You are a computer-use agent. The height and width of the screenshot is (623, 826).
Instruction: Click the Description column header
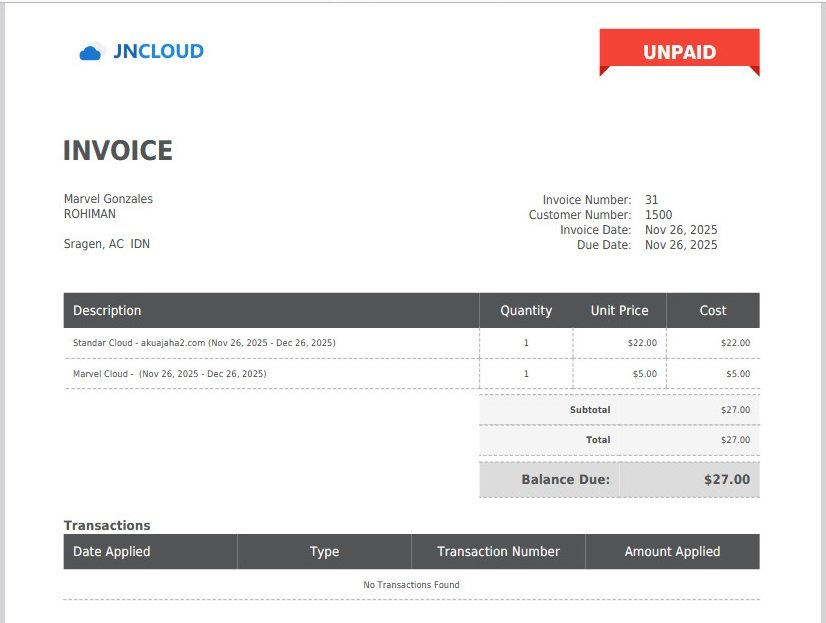pos(107,311)
